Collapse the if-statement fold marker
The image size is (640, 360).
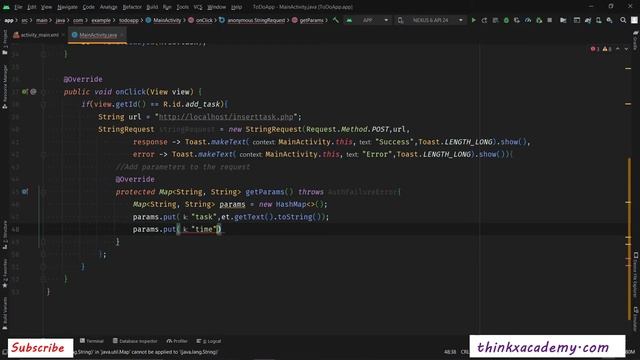click(x=43, y=104)
